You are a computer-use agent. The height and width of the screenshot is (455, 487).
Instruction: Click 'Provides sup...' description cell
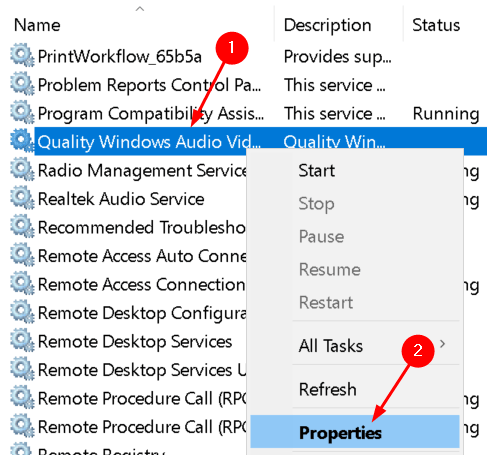(x=337, y=57)
